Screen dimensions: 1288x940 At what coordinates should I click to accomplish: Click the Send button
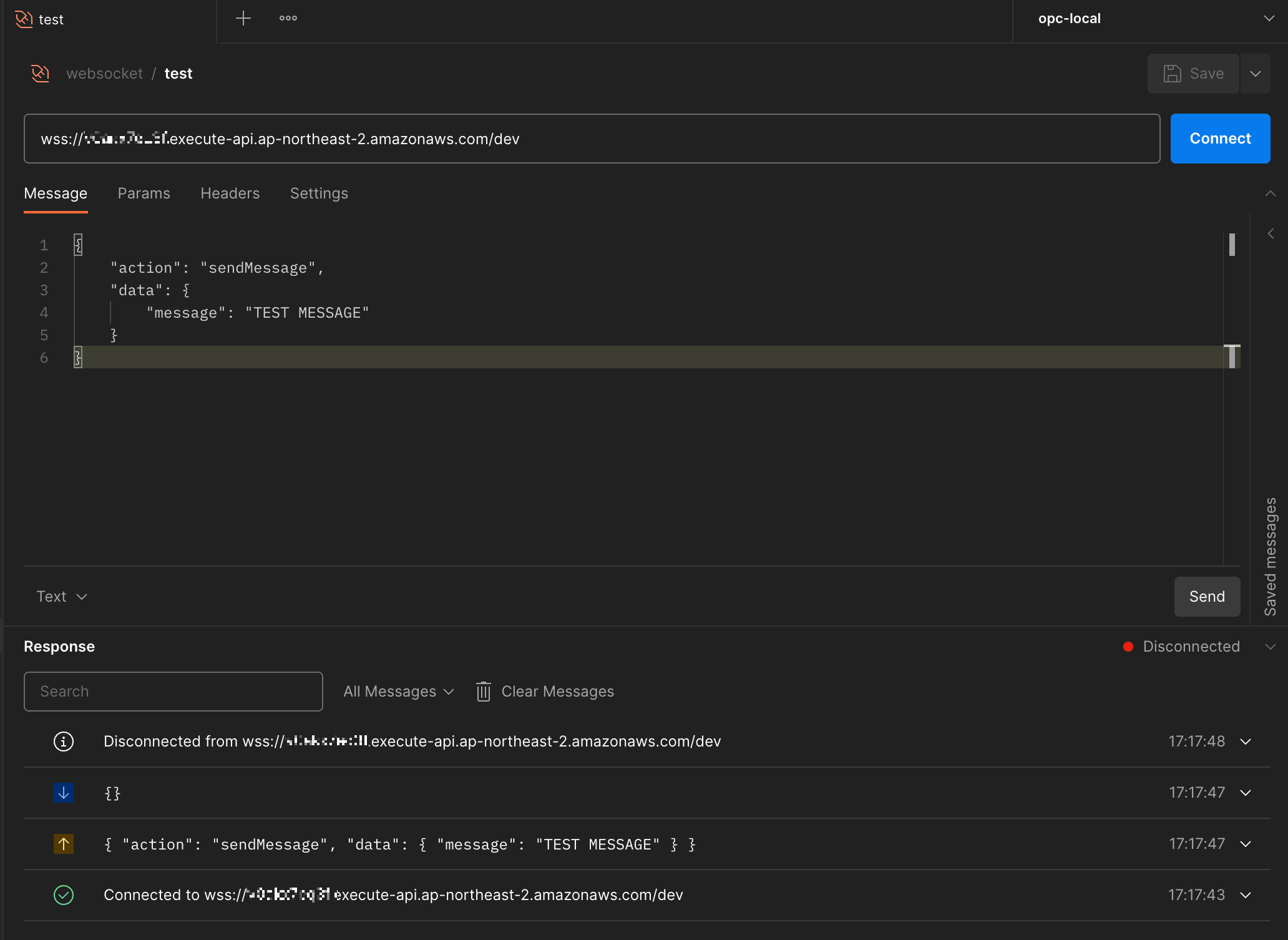[1206, 597]
